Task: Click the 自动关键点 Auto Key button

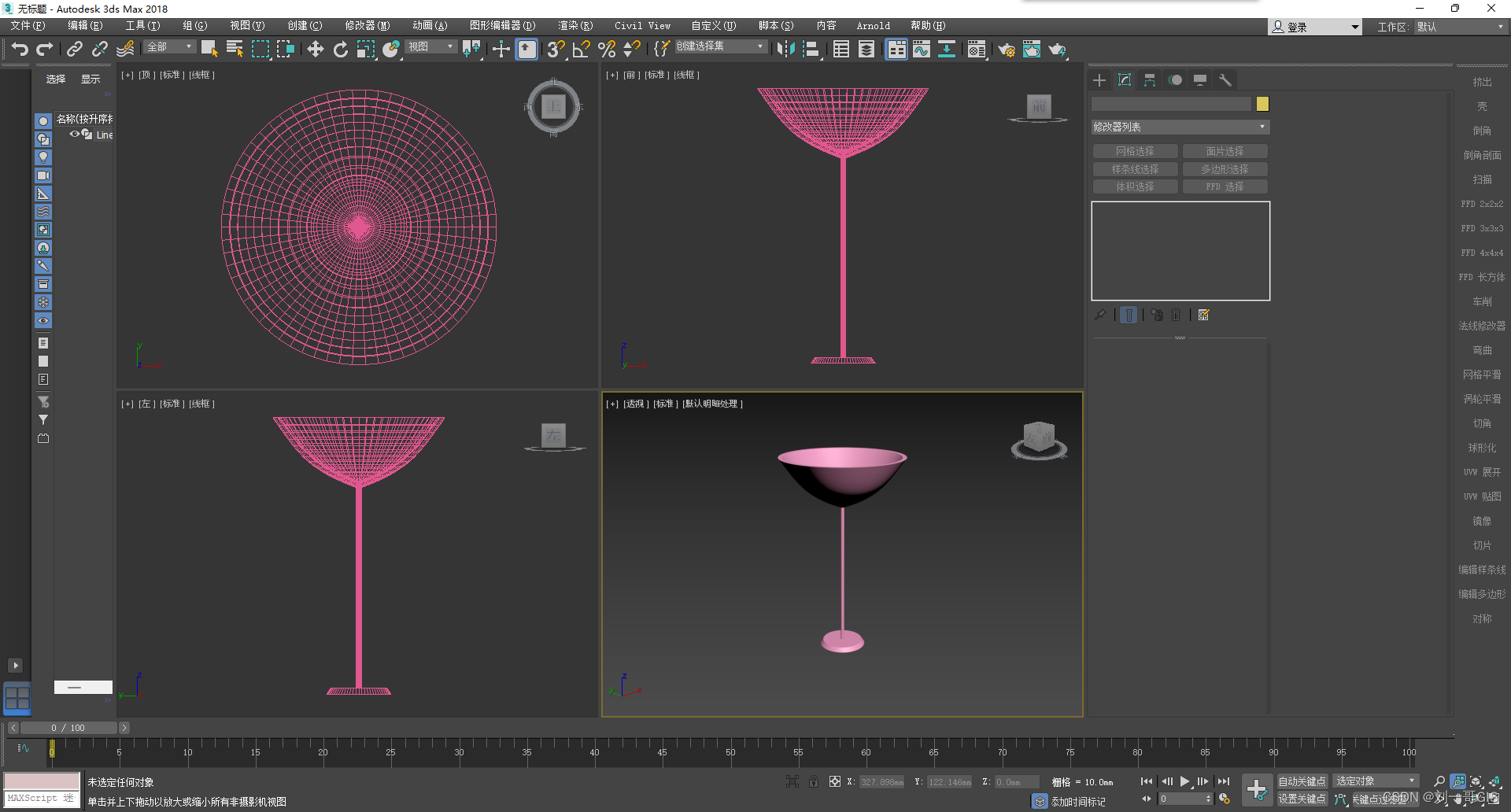Action: pos(1302,781)
